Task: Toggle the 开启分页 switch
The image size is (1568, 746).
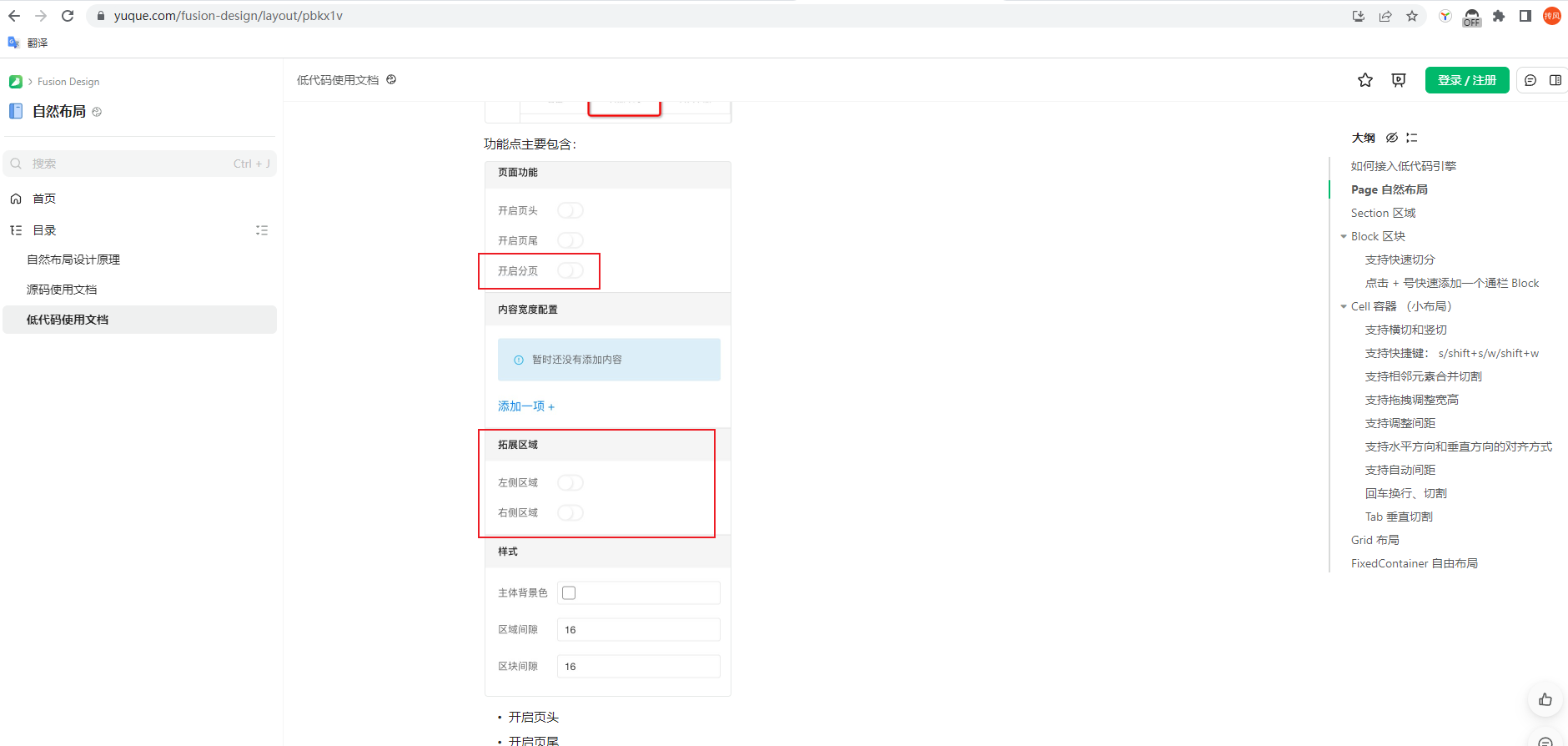Action: (x=570, y=270)
